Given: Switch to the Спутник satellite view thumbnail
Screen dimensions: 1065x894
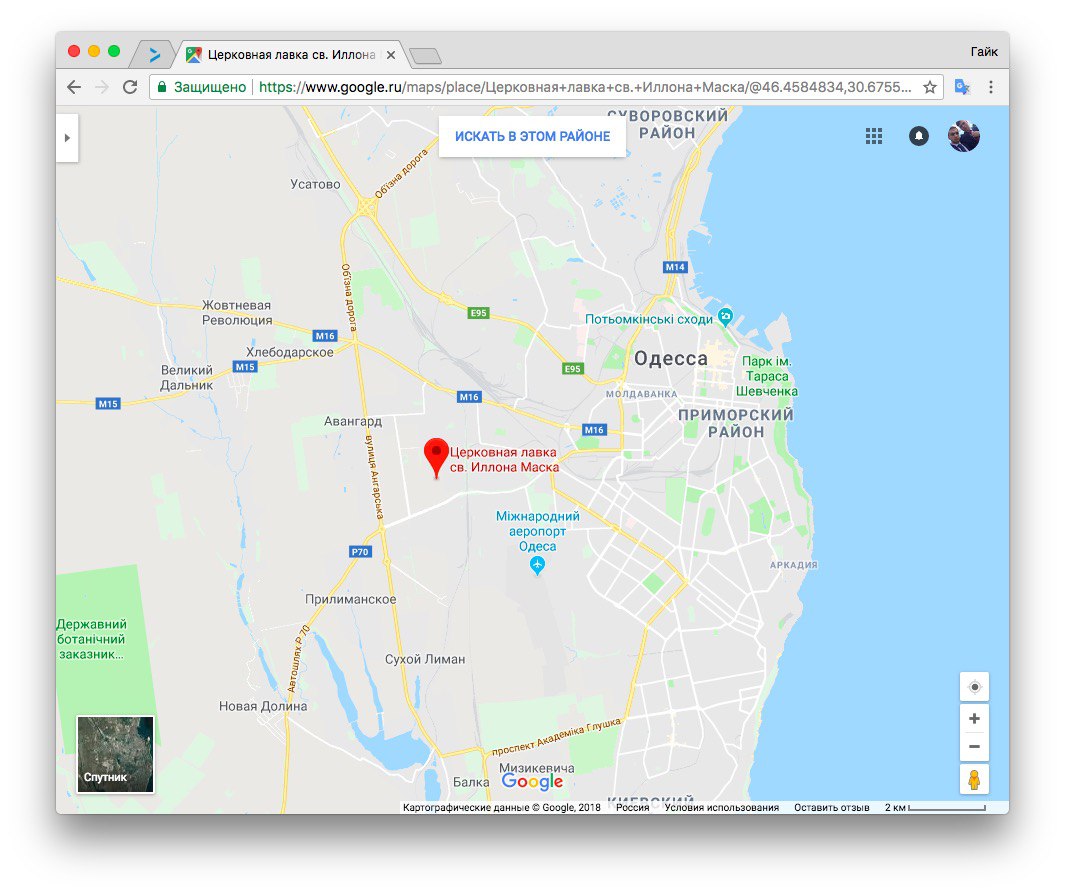Looking at the screenshot, I should pyautogui.click(x=115, y=754).
